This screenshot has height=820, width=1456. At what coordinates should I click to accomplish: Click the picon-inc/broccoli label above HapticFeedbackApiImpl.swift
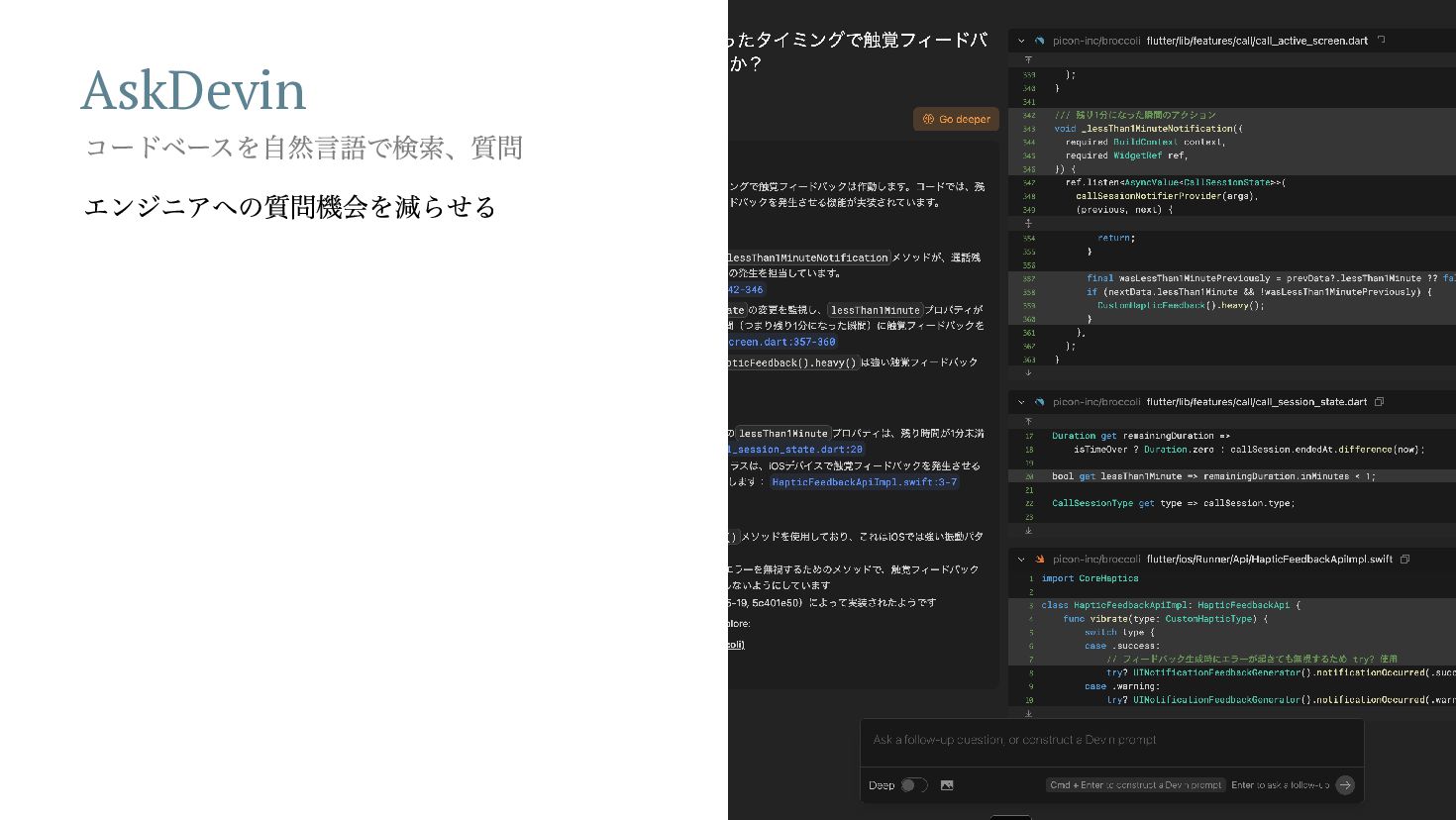tap(1096, 560)
